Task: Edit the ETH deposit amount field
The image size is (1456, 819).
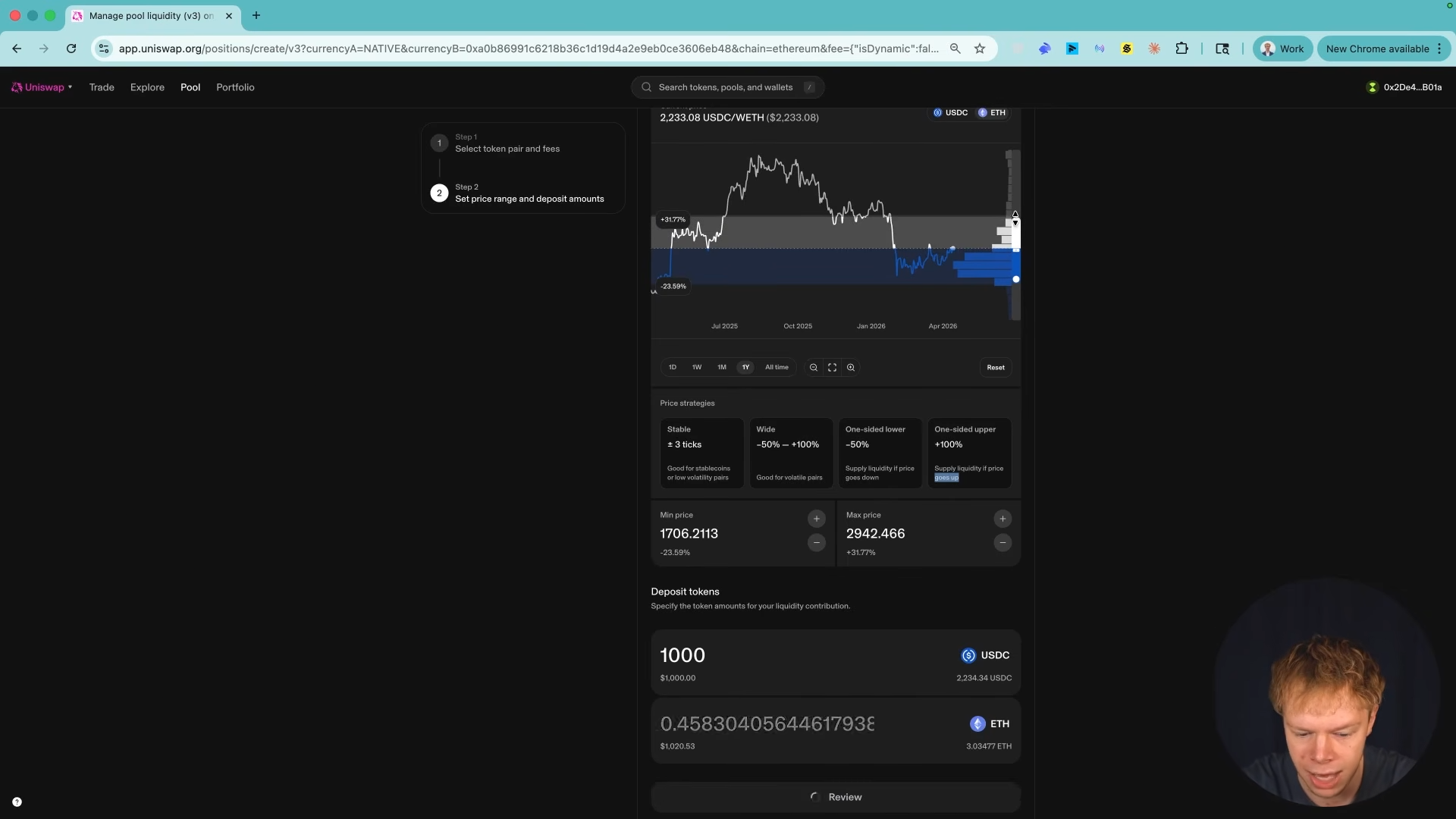Action: pyautogui.click(x=767, y=724)
